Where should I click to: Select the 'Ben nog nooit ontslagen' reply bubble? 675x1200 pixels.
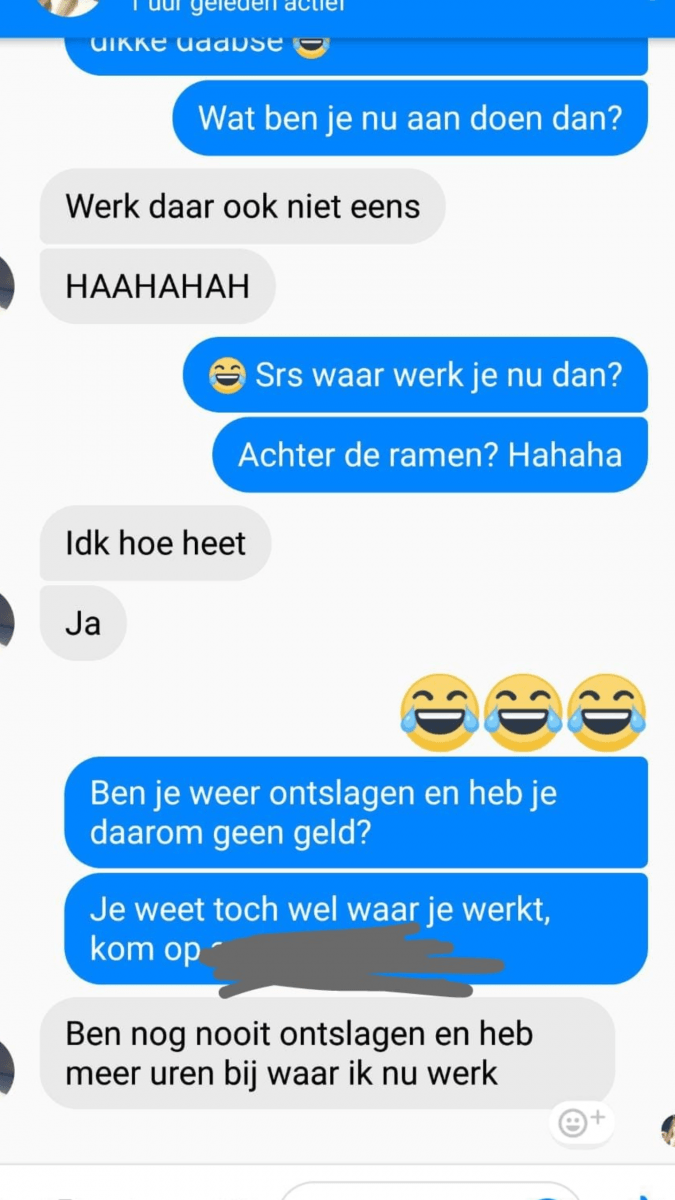[x=327, y=1052]
